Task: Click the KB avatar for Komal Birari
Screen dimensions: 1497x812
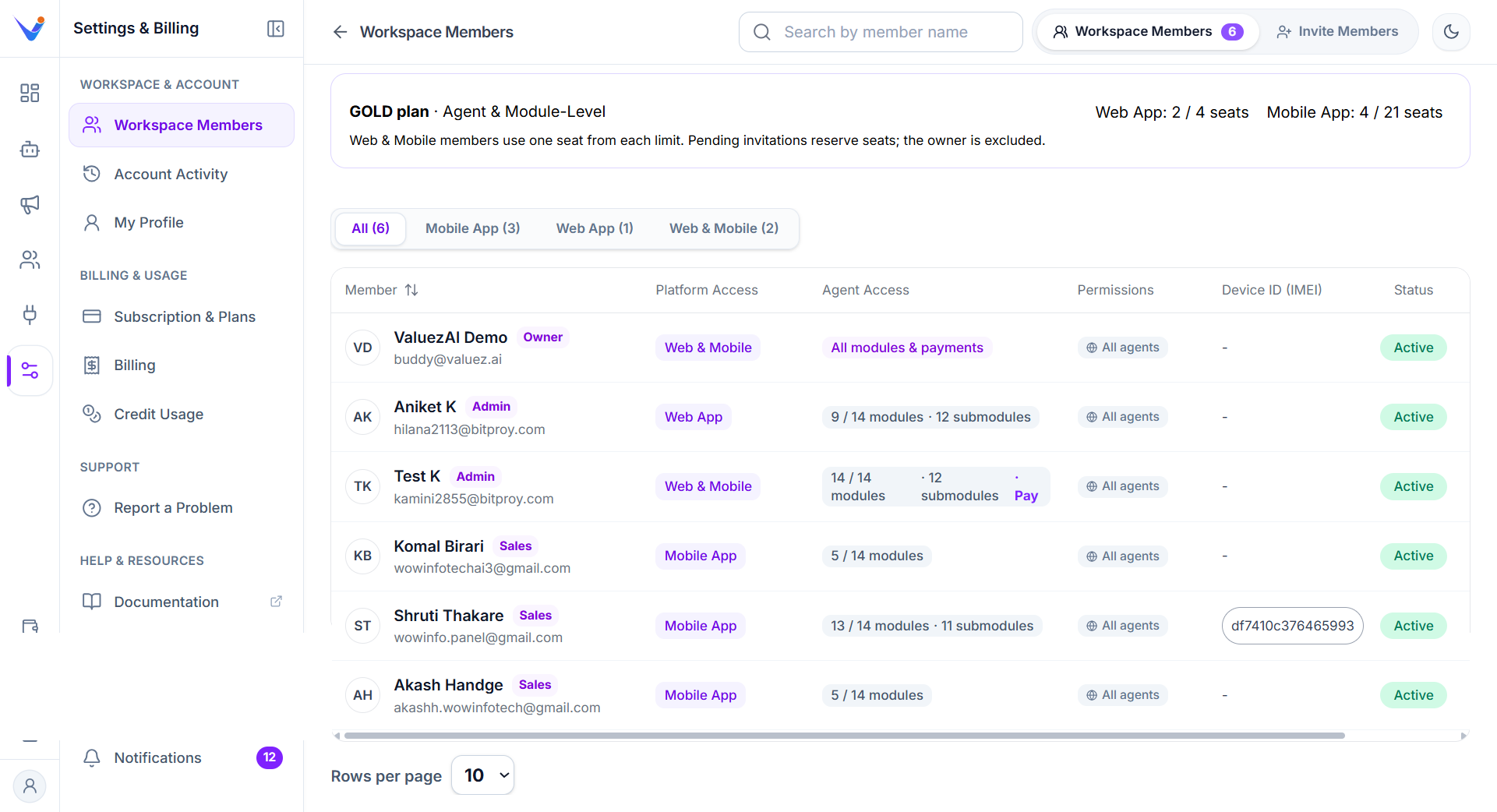Action: [x=362, y=556]
